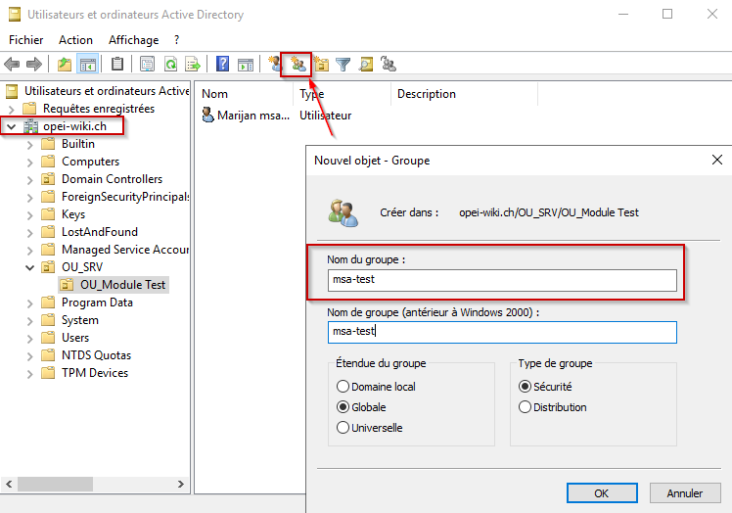Click the Builtin folder icon
This screenshot has width=732, height=513.
coord(48,143)
